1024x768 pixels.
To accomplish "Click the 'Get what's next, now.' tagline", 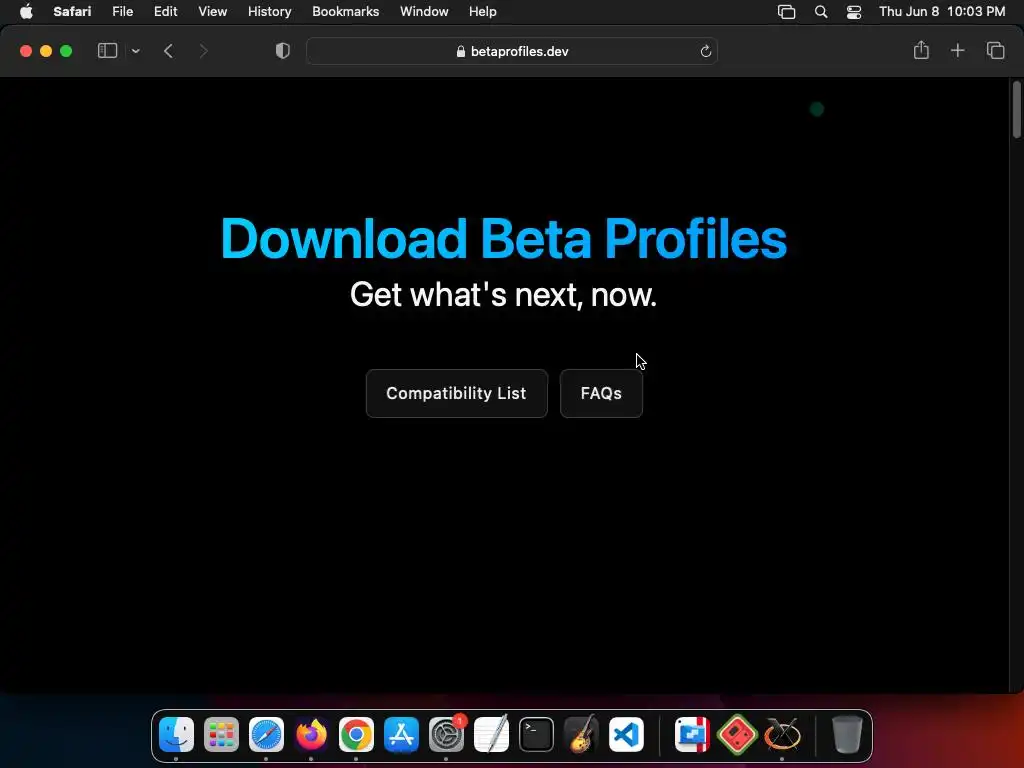I will click(504, 295).
